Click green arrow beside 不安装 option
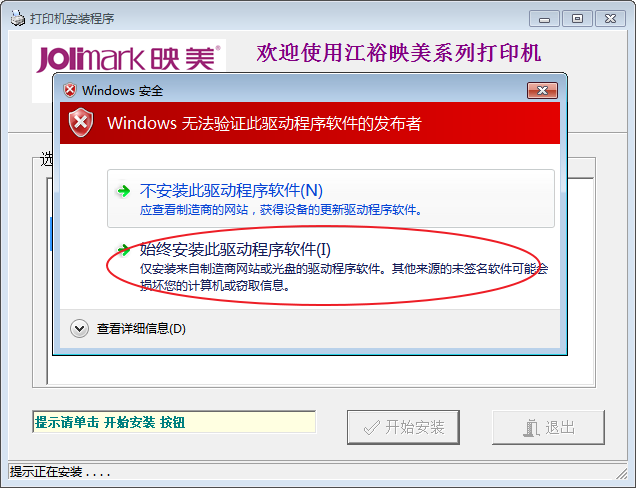This screenshot has width=636, height=488. click(123, 191)
